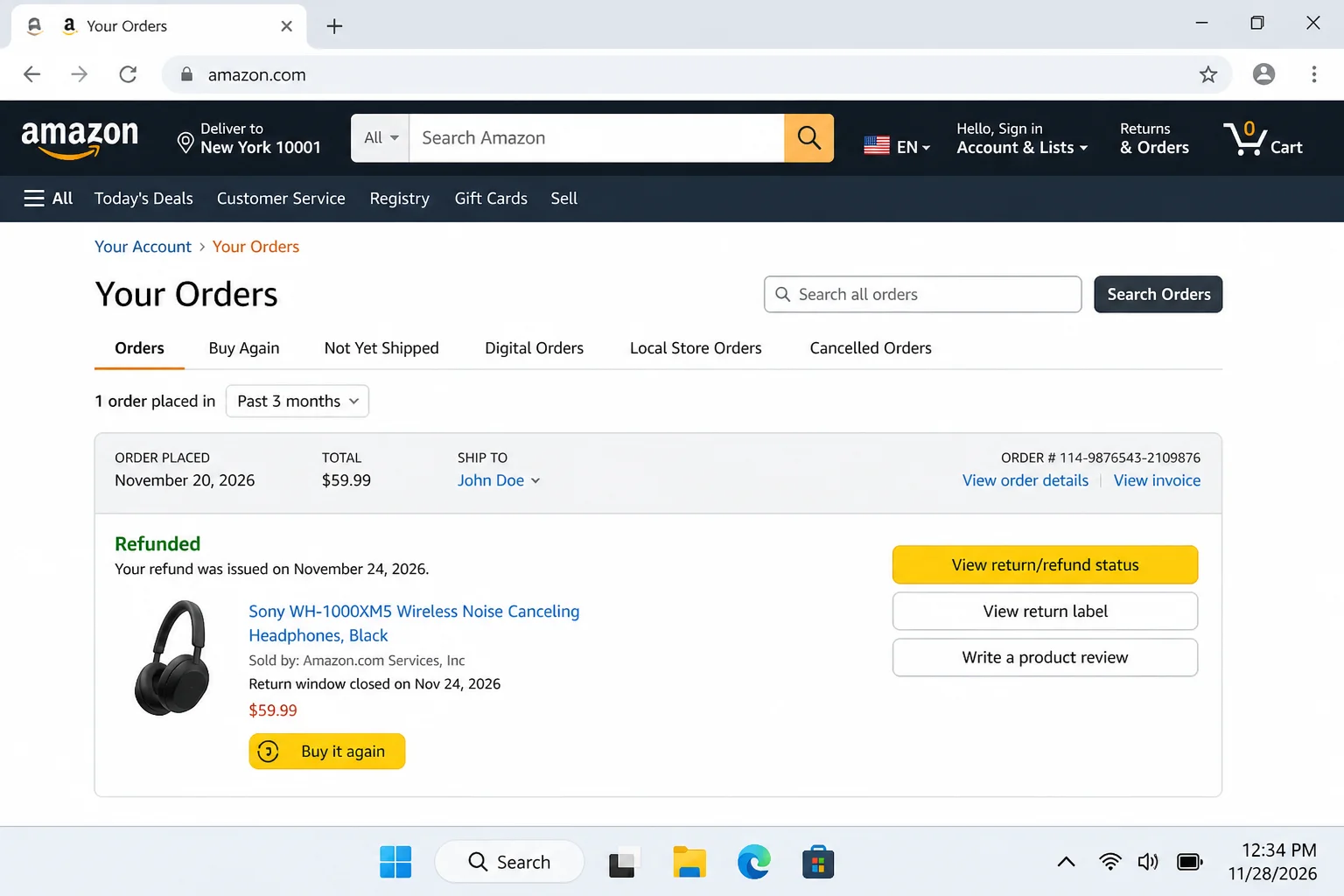Image resolution: width=1344 pixels, height=896 pixels.
Task: Open Local Store Orders tab
Action: 696,348
